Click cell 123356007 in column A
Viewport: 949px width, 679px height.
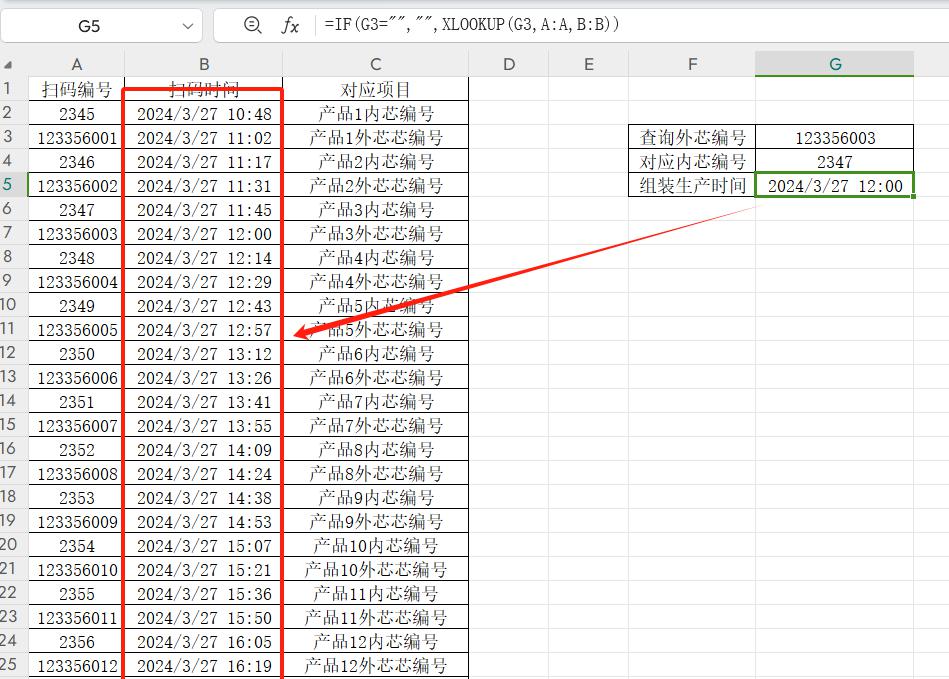click(x=76, y=425)
